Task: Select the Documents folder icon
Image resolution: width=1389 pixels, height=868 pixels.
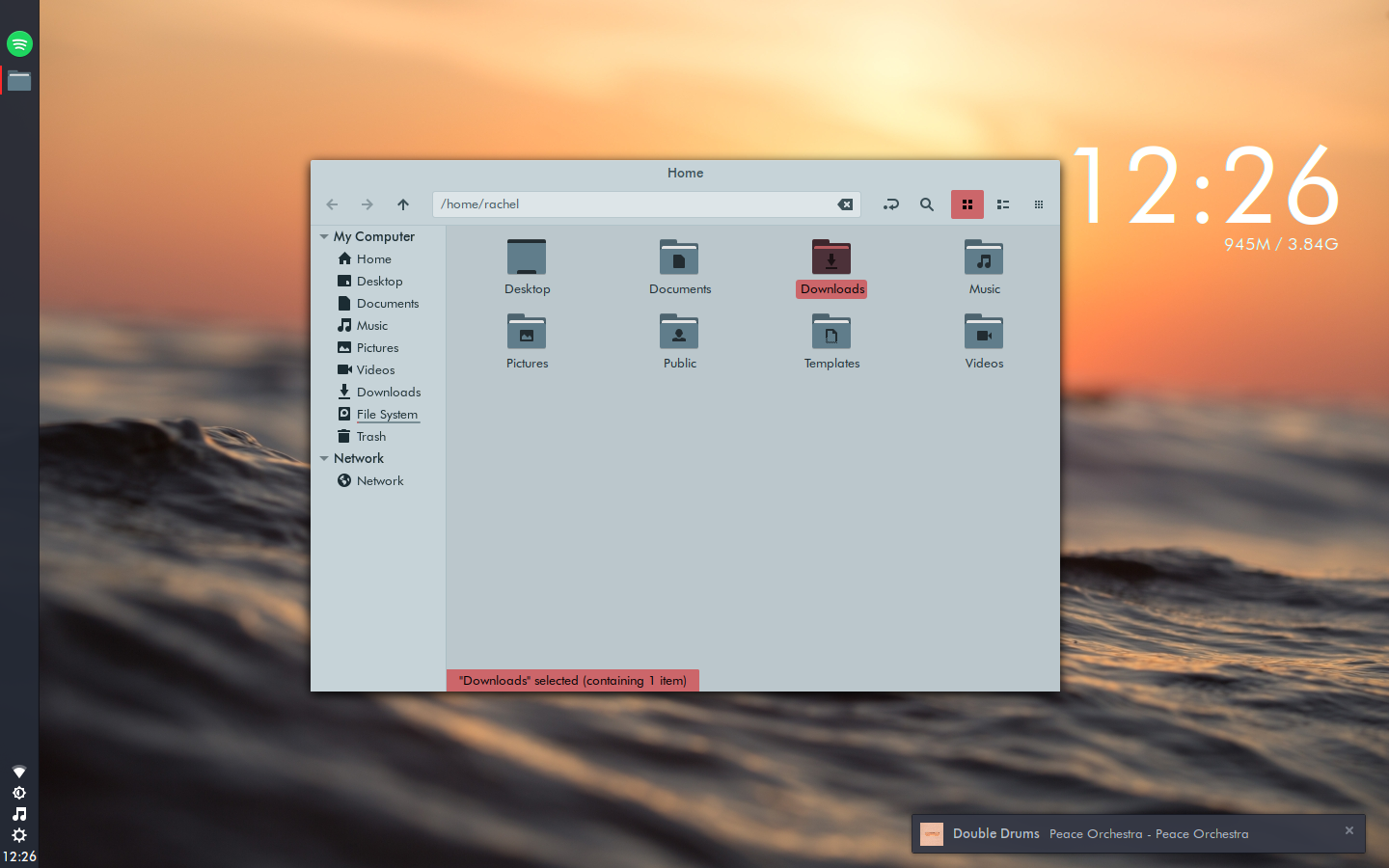Action: point(679,258)
